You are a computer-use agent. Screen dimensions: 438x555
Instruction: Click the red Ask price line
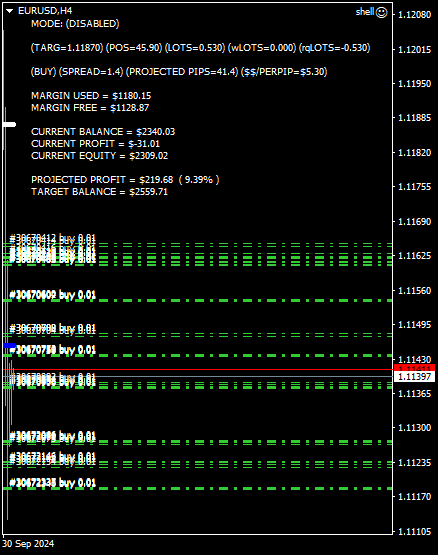coord(198,369)
